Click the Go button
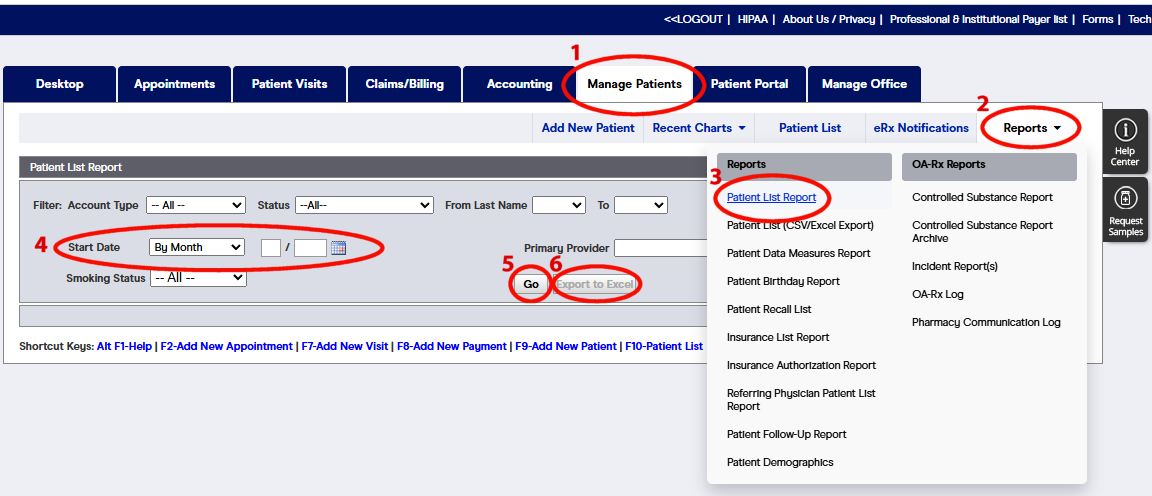 (x=531, y=285)
